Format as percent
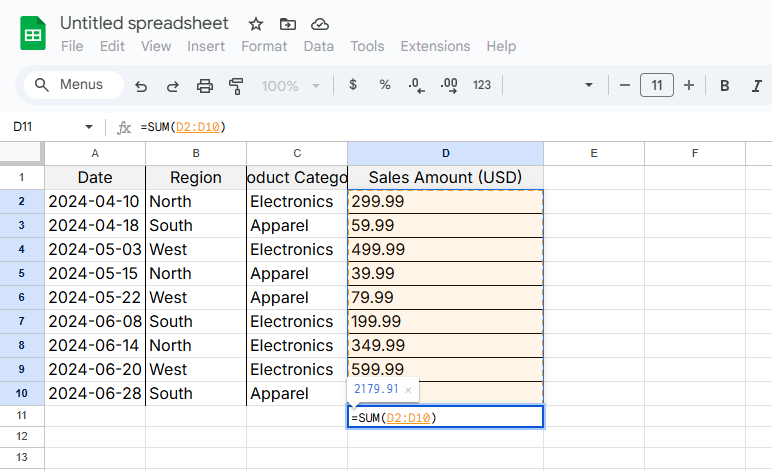This screenshot has height=471, width=772. coord(384,85)
